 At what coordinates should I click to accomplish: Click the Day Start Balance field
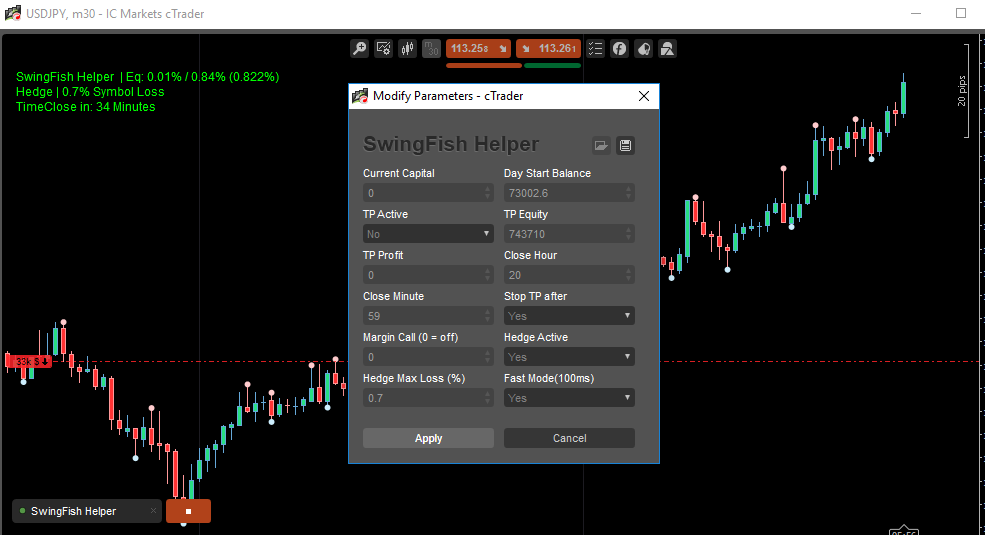569,193
